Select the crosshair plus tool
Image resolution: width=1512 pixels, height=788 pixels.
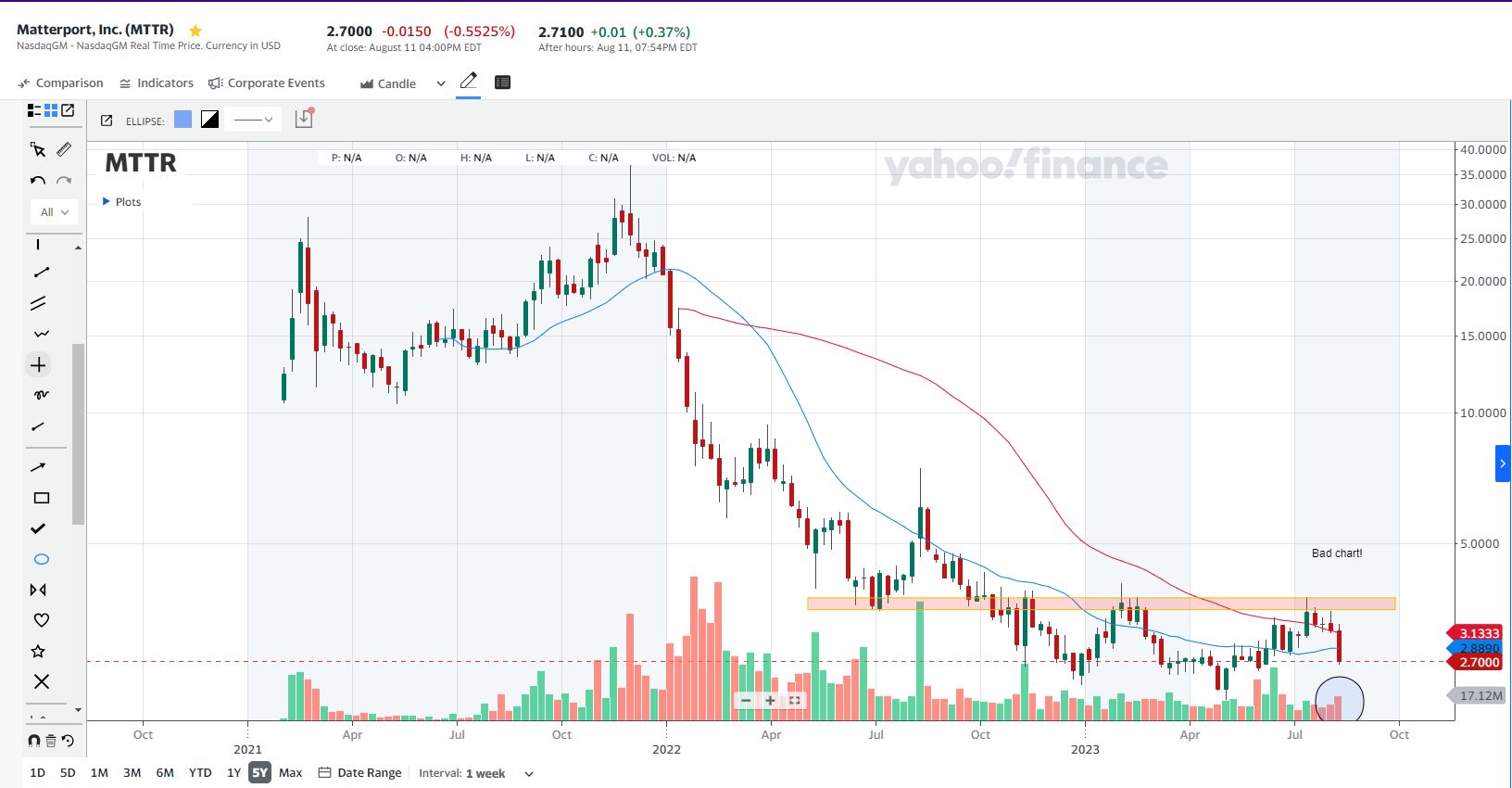[x=38, y=365]
